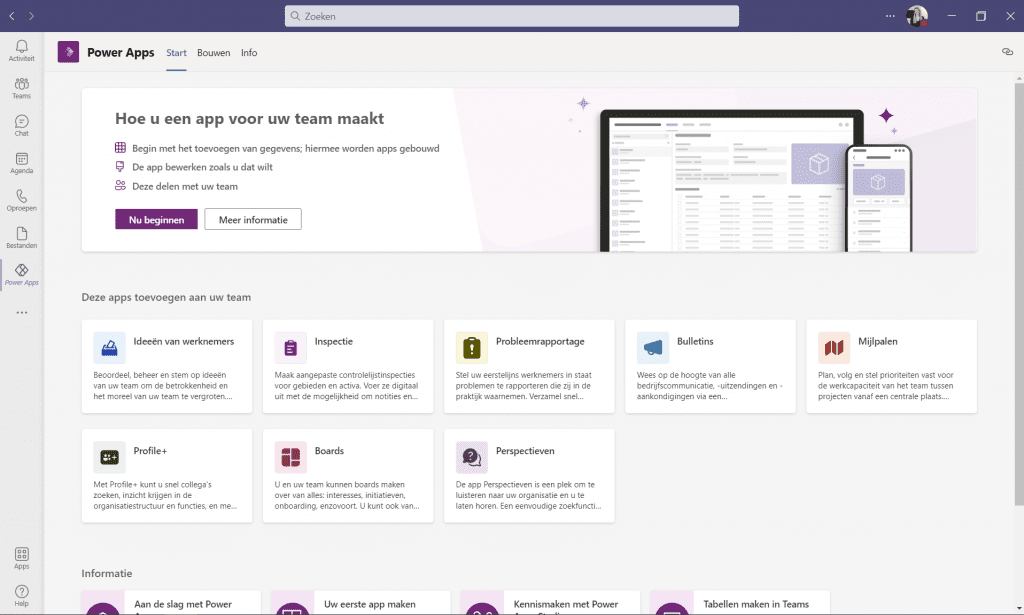Screen dimensions: 1024x615
Task: Open Oproepen phone icon
Action: coord(21,200)
